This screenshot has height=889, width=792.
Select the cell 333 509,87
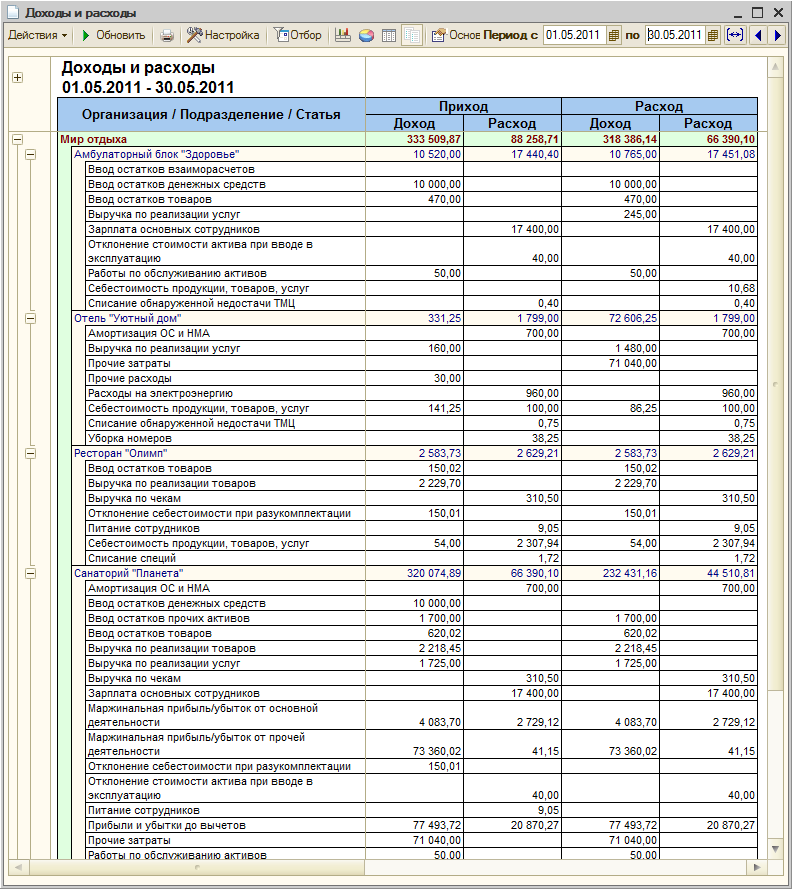coord(414,139)
